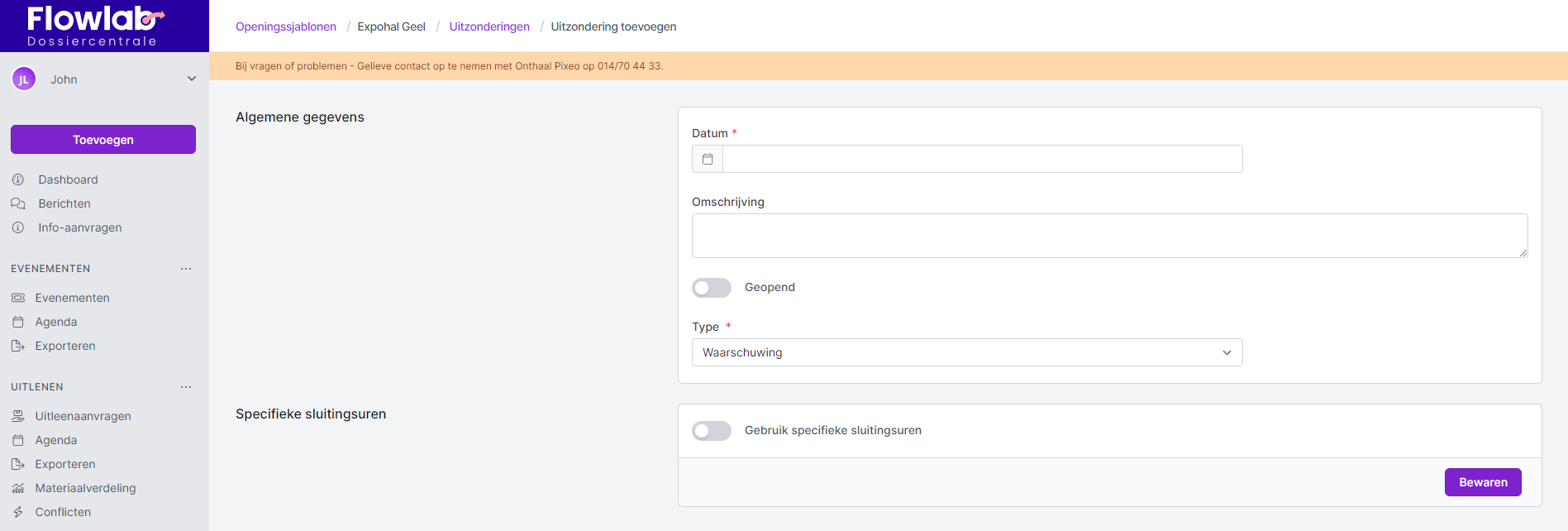Click the calendar icon beside Datum field

coord(708,159)
